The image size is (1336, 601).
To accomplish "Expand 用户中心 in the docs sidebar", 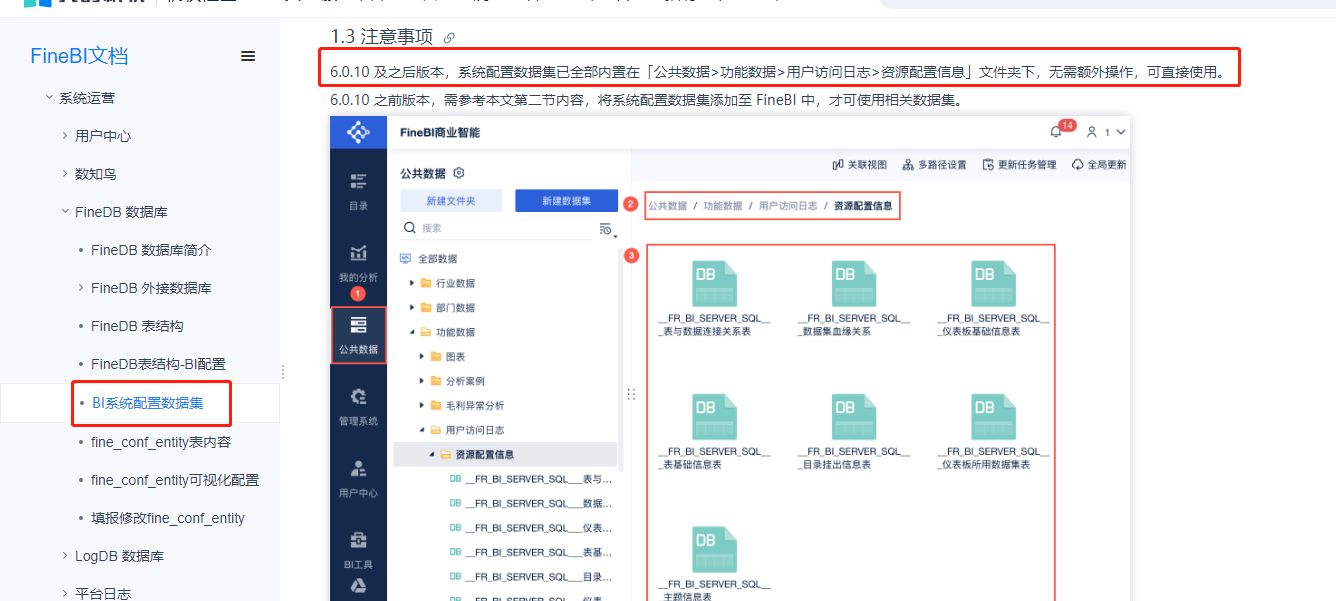I will point(65,136).
